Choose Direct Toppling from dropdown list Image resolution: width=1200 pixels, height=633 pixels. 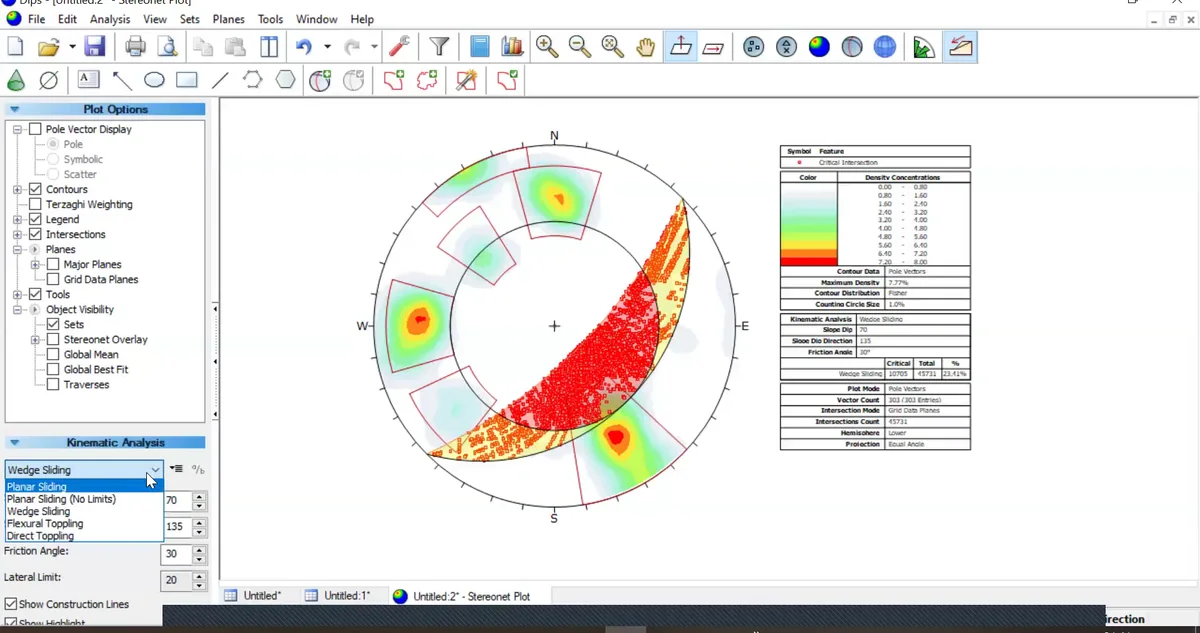(x=84, y=536)
